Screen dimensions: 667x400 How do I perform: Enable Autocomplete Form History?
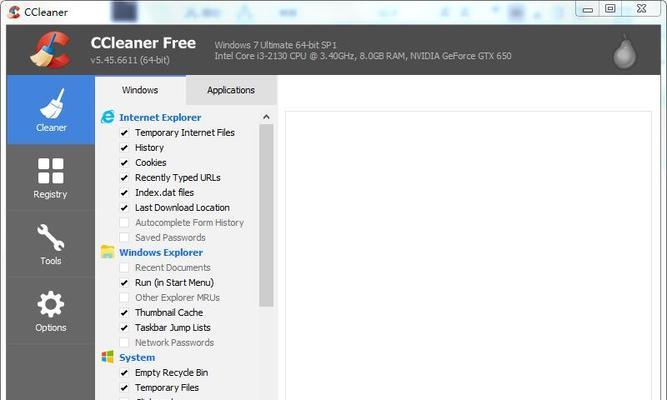coord(124,223)
